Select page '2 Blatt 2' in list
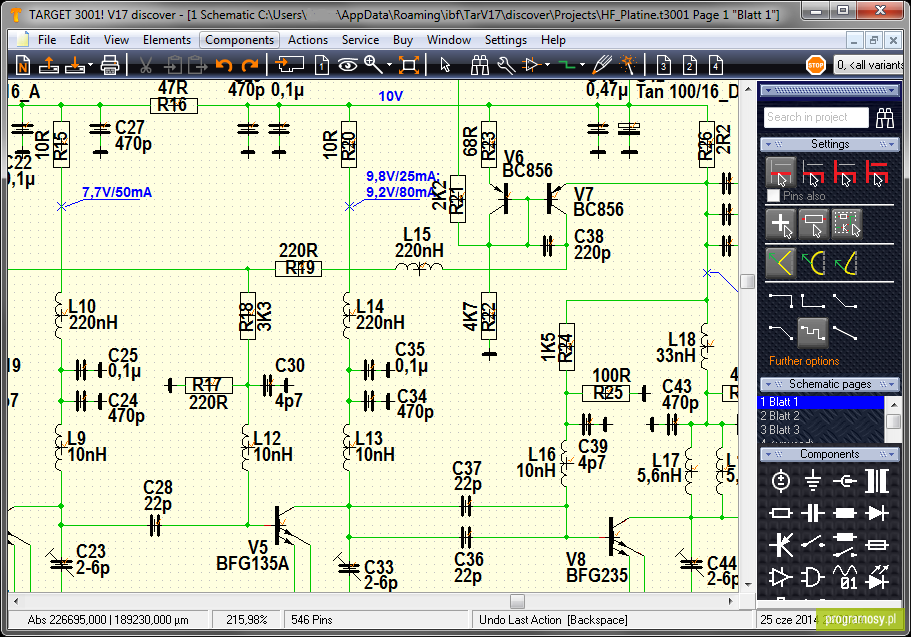 pyautogui.click(x=822, y=416)
